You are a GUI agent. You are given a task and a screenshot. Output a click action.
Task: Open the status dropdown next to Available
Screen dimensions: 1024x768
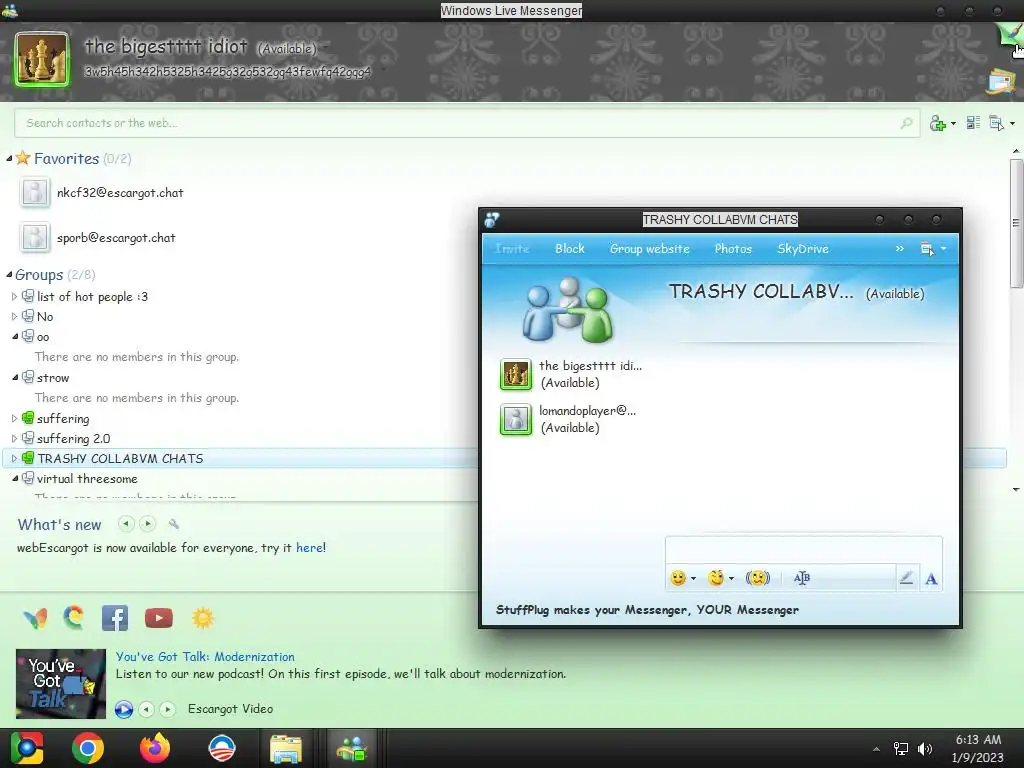[325, 48]
